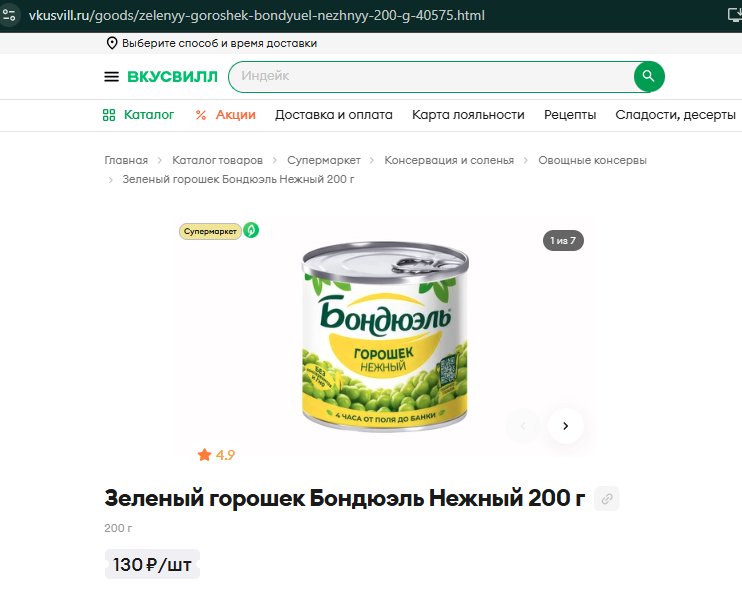Click the green leaf badge on product image
The width and height of the screenshot is (742, 595).
251,231
